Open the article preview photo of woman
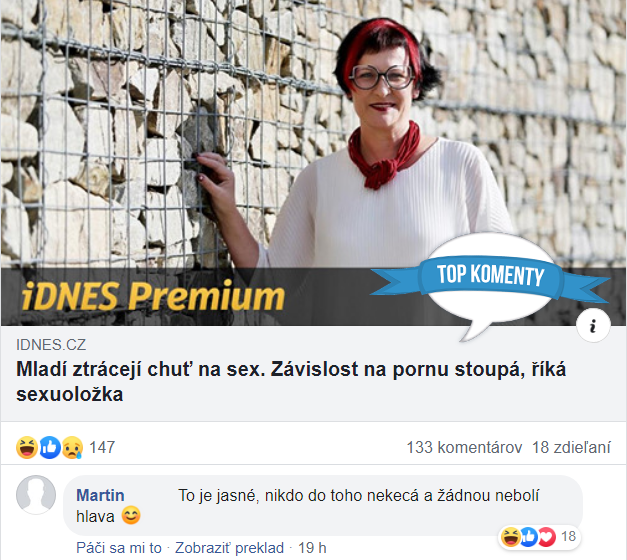This screenshot has width=627, height=560. pyautogui.click(x=314, y=163)
